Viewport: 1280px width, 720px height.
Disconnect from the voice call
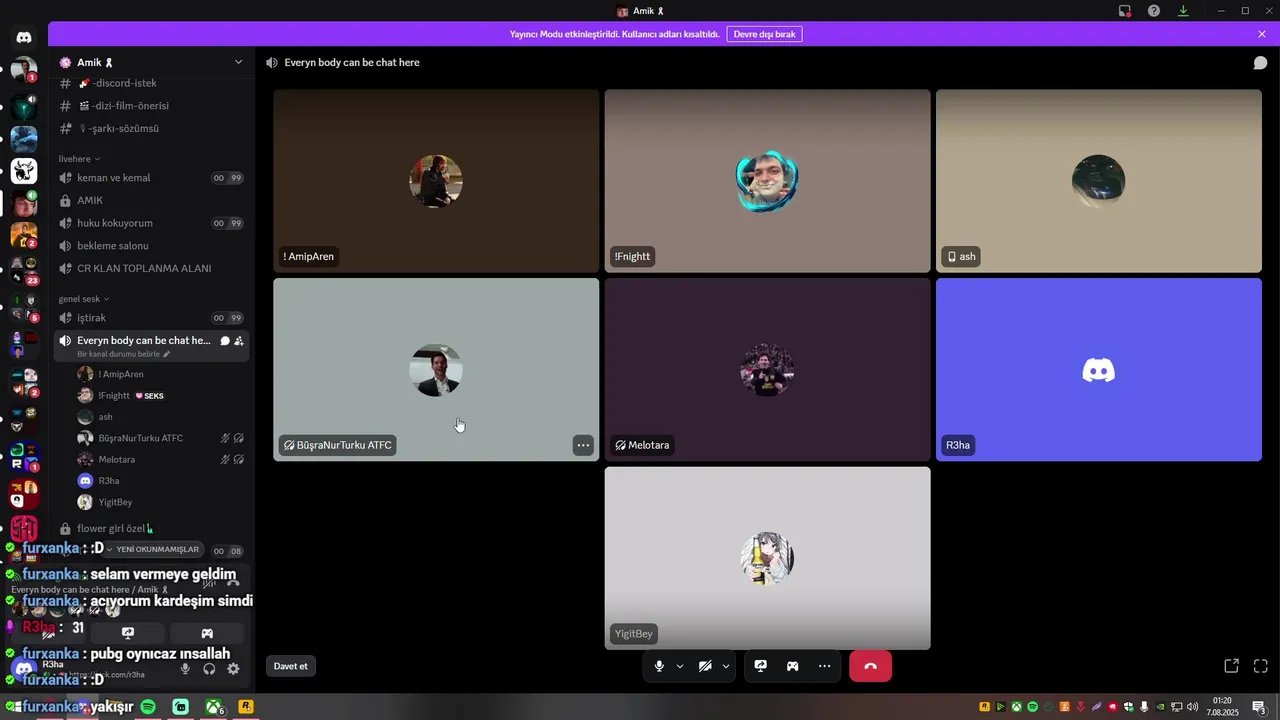pyautogui.click(x=870, y=666)
